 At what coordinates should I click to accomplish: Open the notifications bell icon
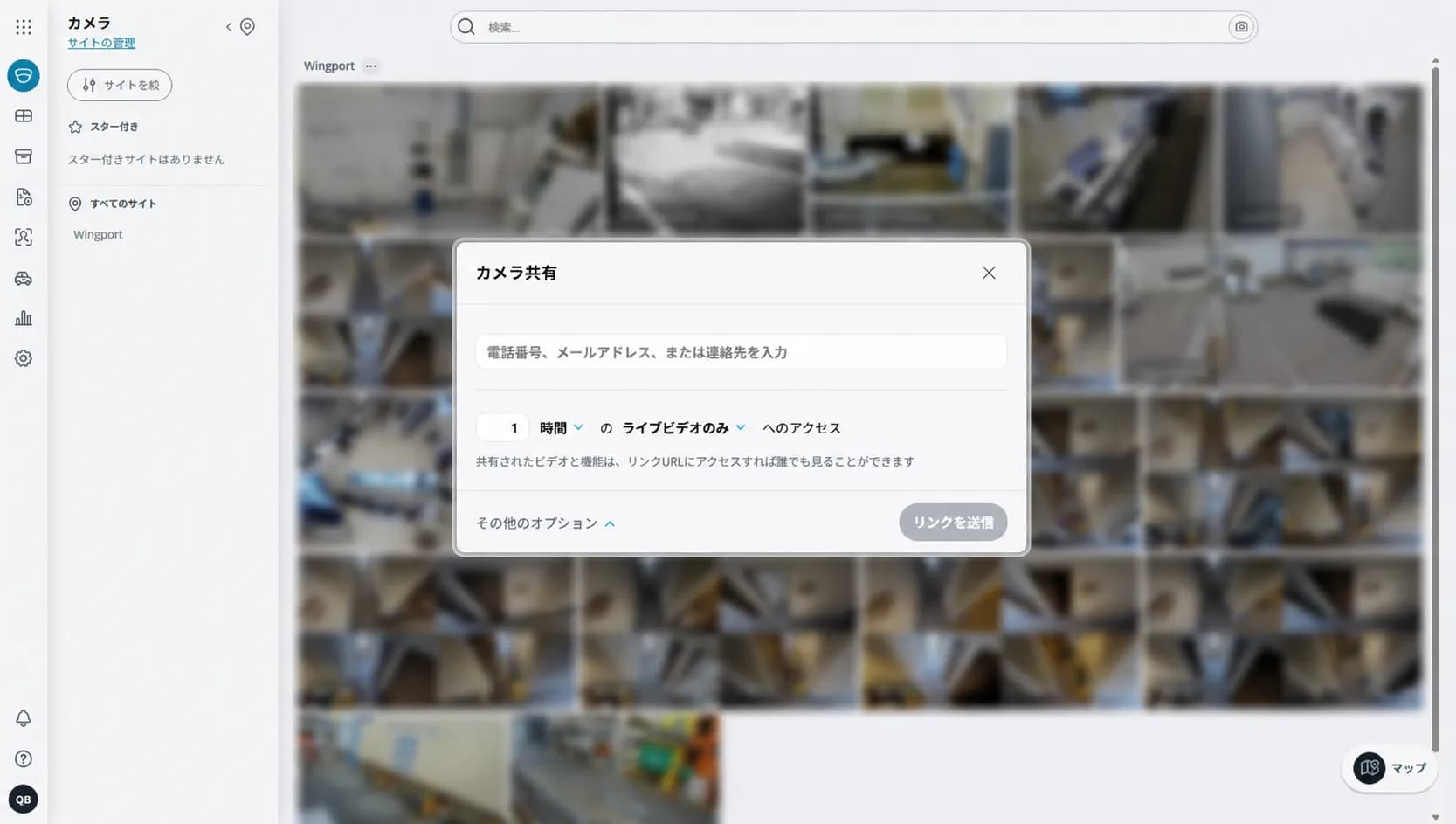(24, 718)
